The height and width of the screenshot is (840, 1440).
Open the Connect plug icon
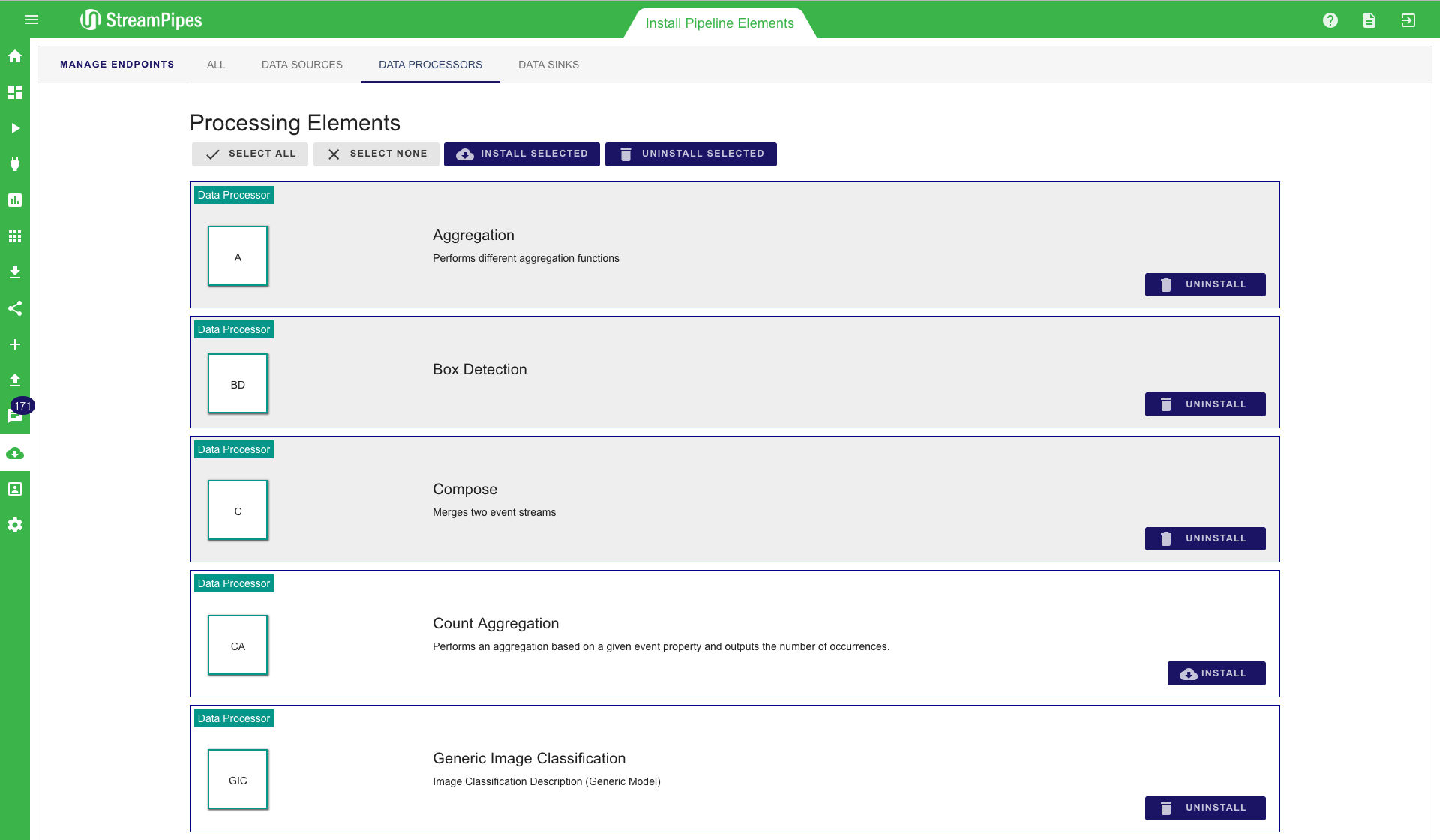(x=15, y=164)
